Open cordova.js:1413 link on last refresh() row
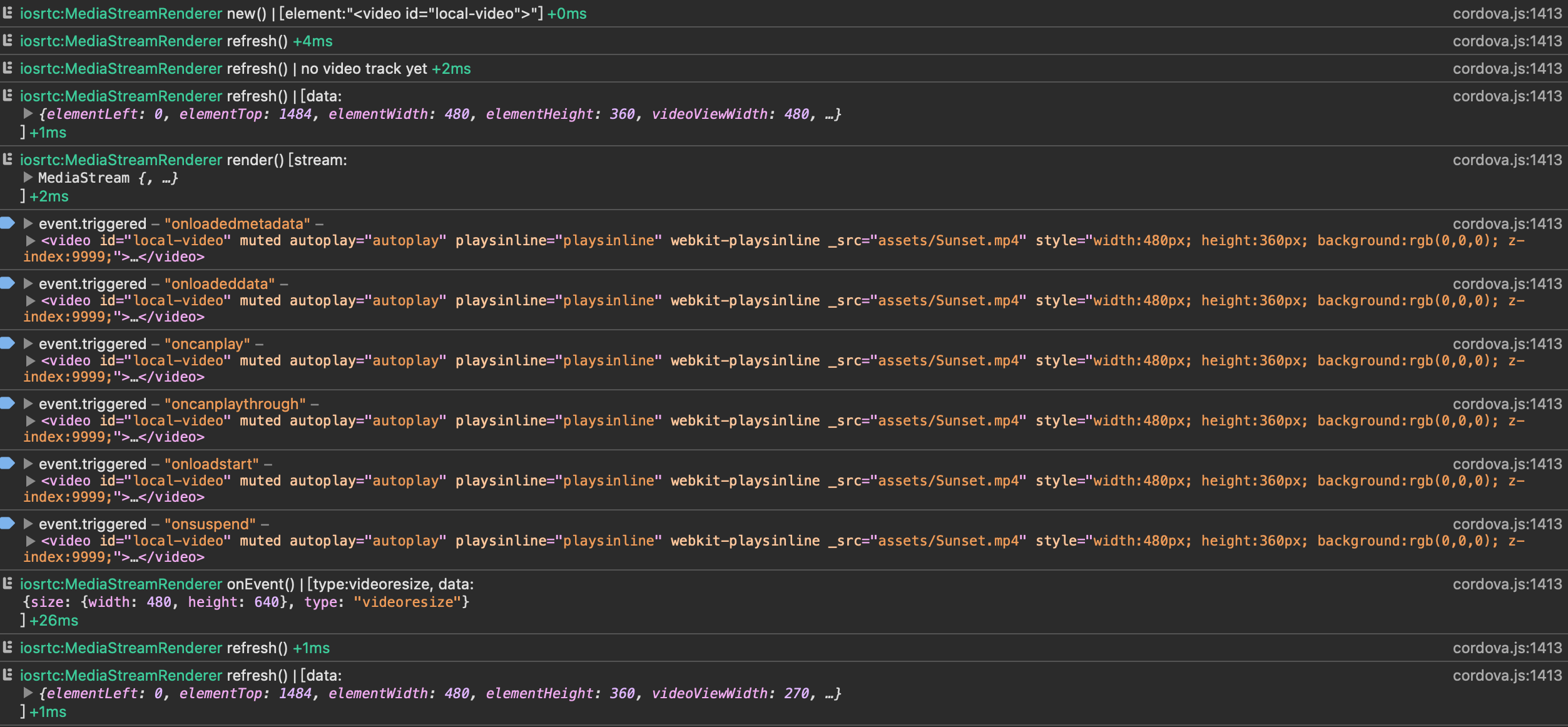This screenshot has width=1568, height=727. click(1507, 675)
